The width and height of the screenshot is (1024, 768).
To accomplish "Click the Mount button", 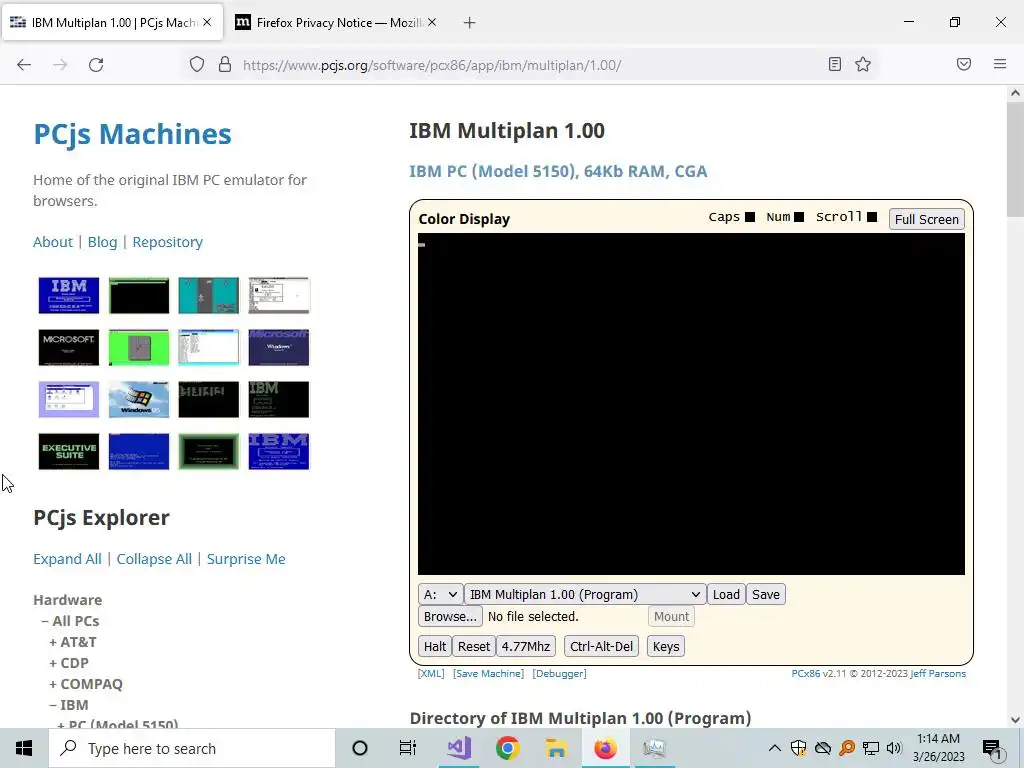I will (x=671, y=616).
